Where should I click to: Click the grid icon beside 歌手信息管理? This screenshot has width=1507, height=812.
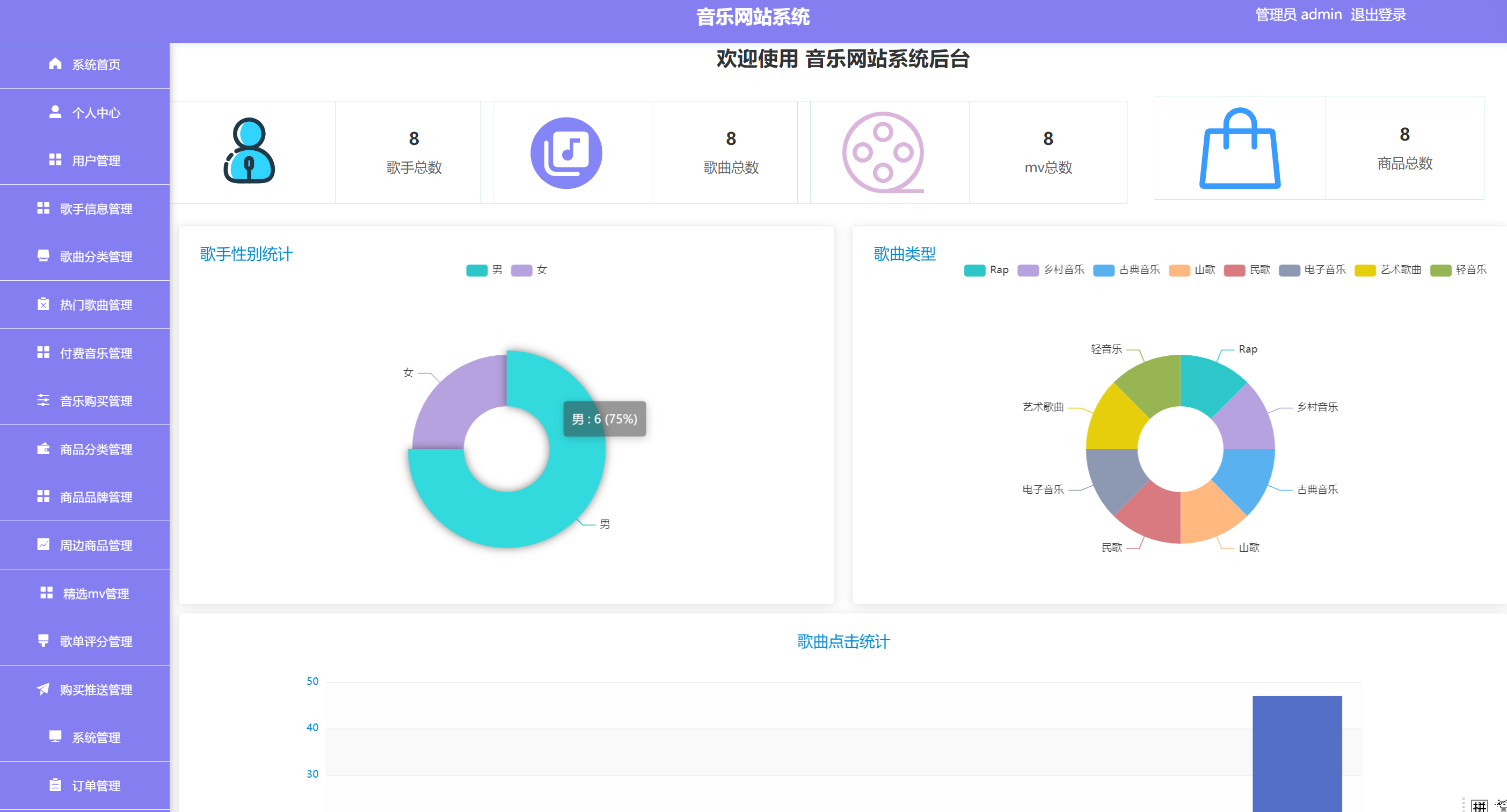43,208
